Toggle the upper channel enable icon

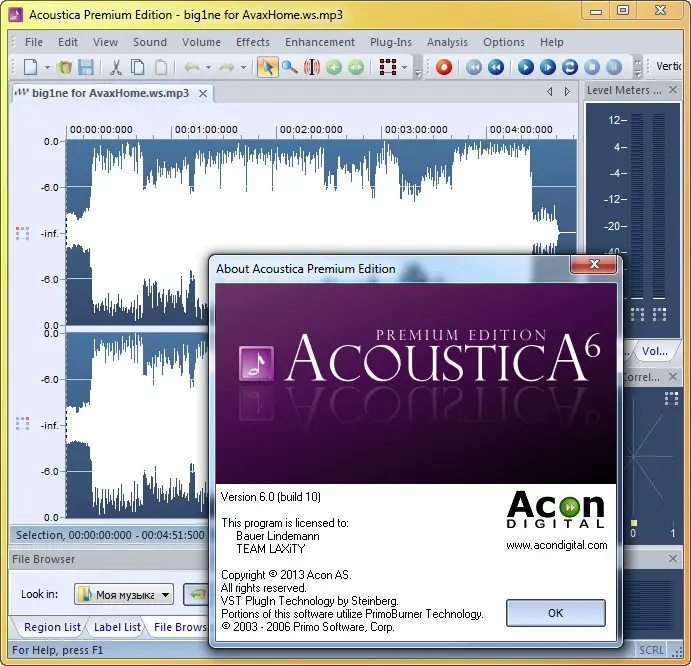click(x=22, y=233)
